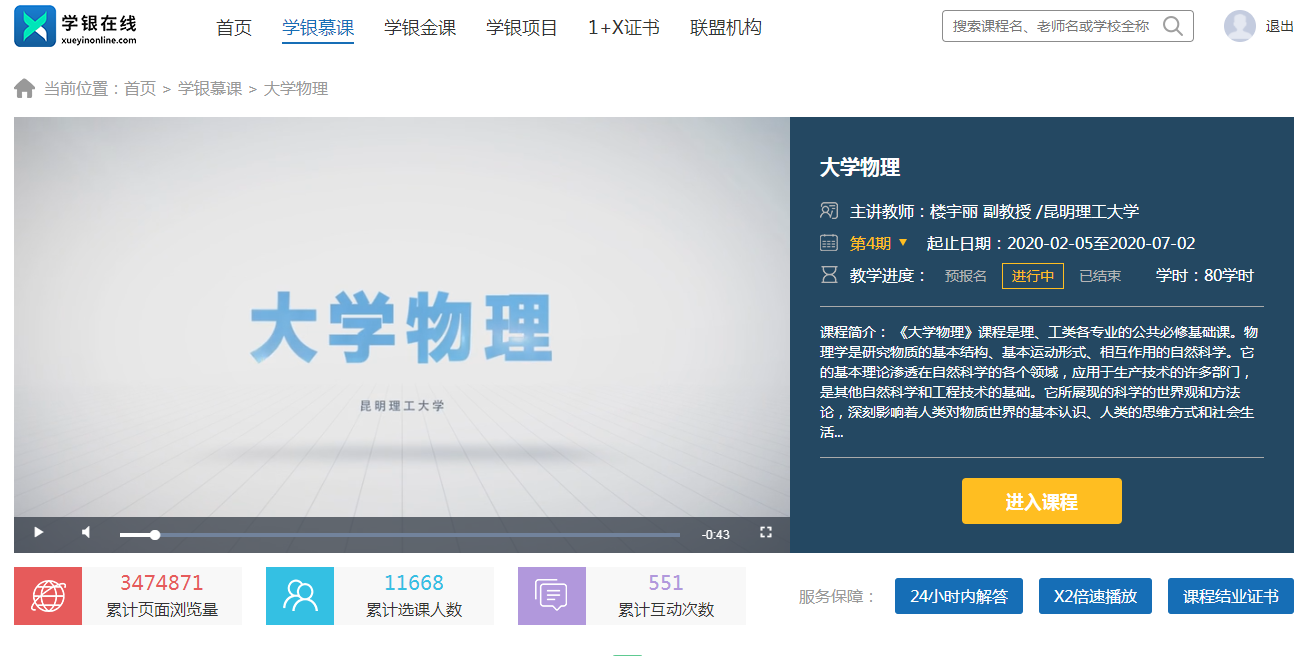The height and width of the screenshot is (656, 1299).
Task: Click the interaction count chat icon
Action: pos(552,596)
